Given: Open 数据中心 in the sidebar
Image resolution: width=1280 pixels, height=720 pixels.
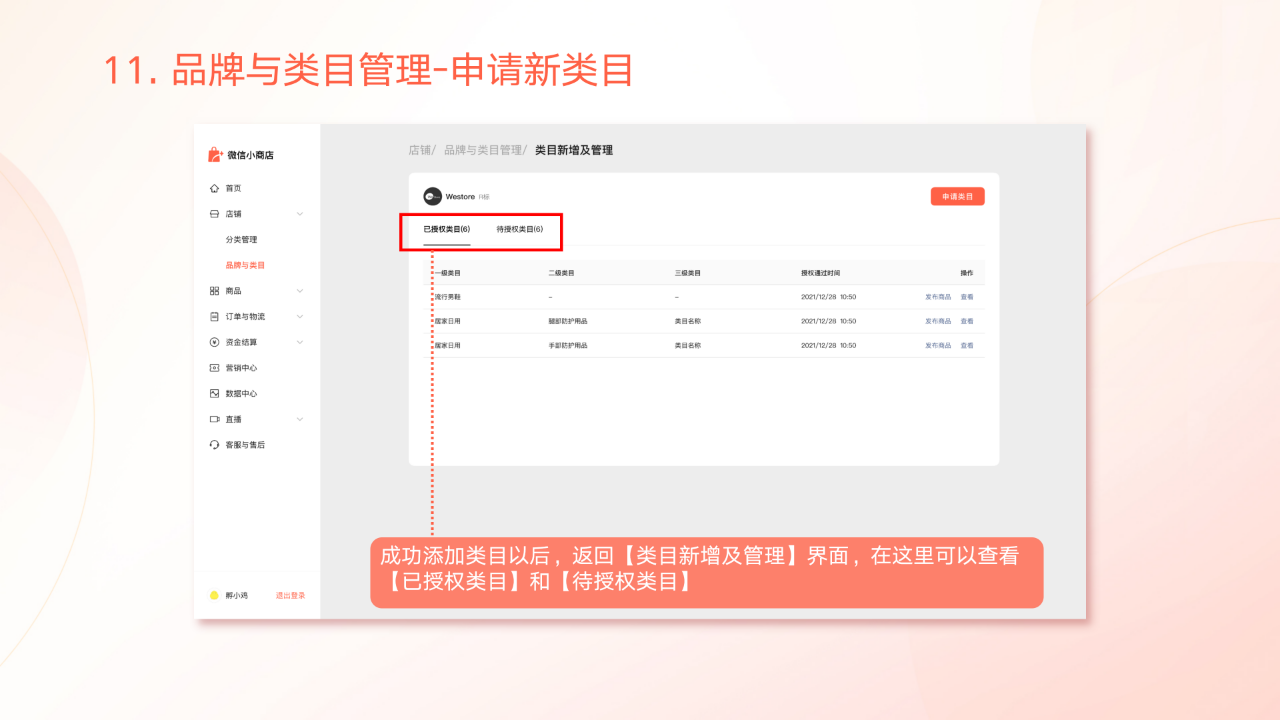Looking at the screenshot, I should [x=241, y=393].
